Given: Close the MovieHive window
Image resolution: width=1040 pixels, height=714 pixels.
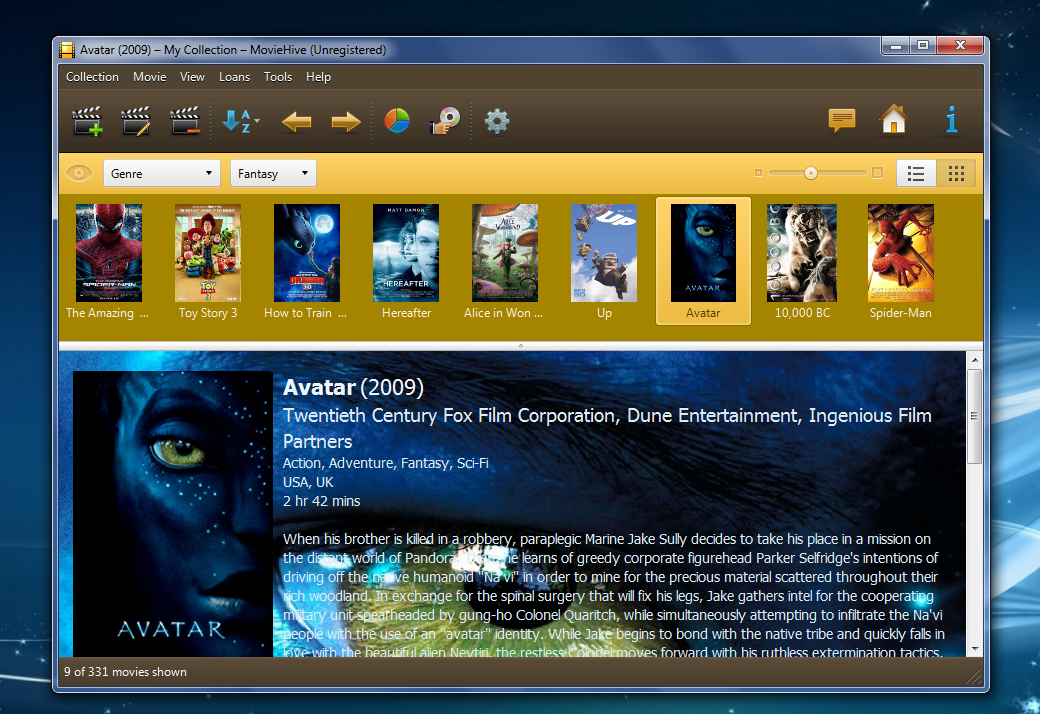Looking at the screenshot, I should 960,45.
